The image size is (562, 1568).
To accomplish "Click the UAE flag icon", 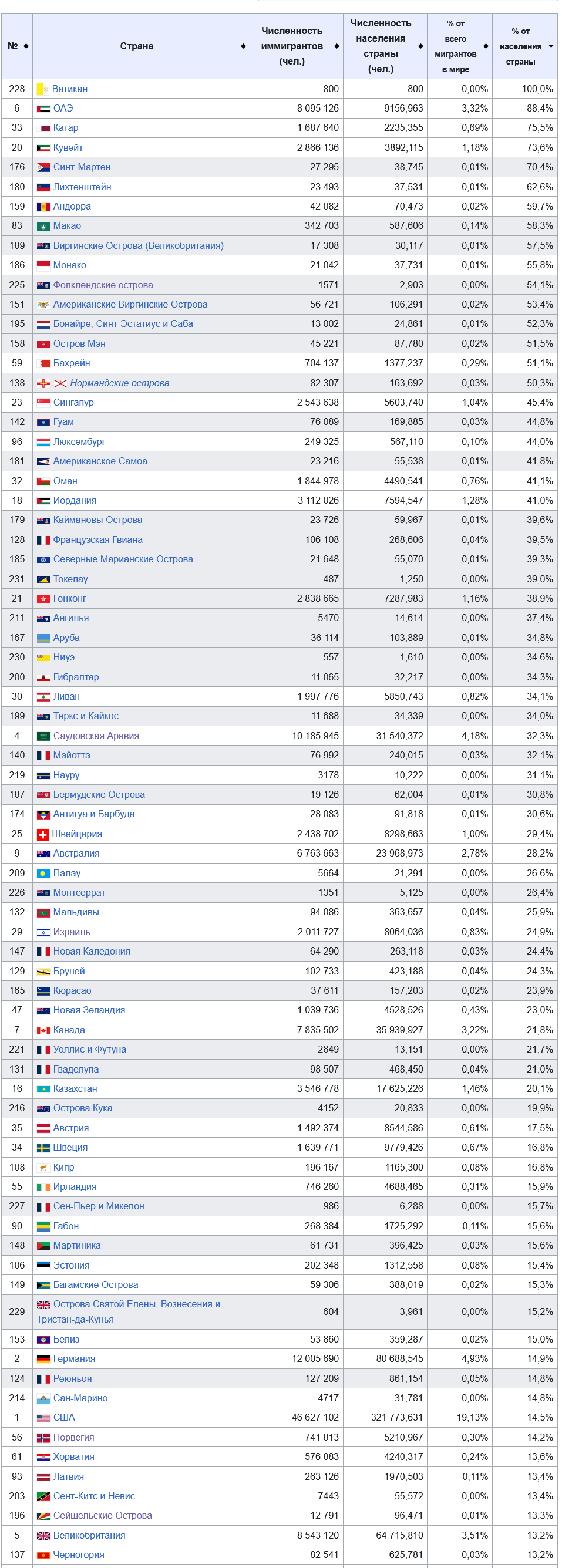I will pos(43,109).
